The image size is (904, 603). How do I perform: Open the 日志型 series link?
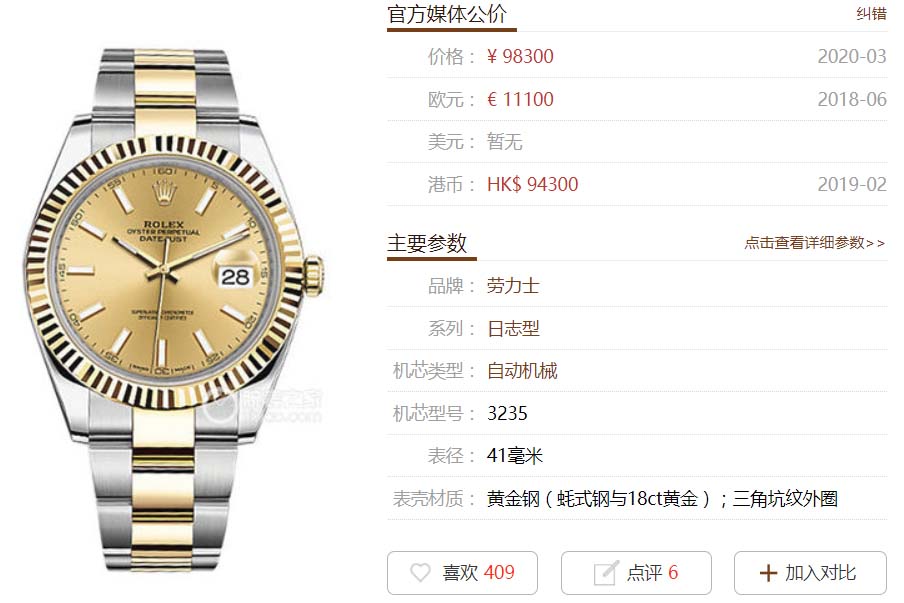tap(513, 329)
